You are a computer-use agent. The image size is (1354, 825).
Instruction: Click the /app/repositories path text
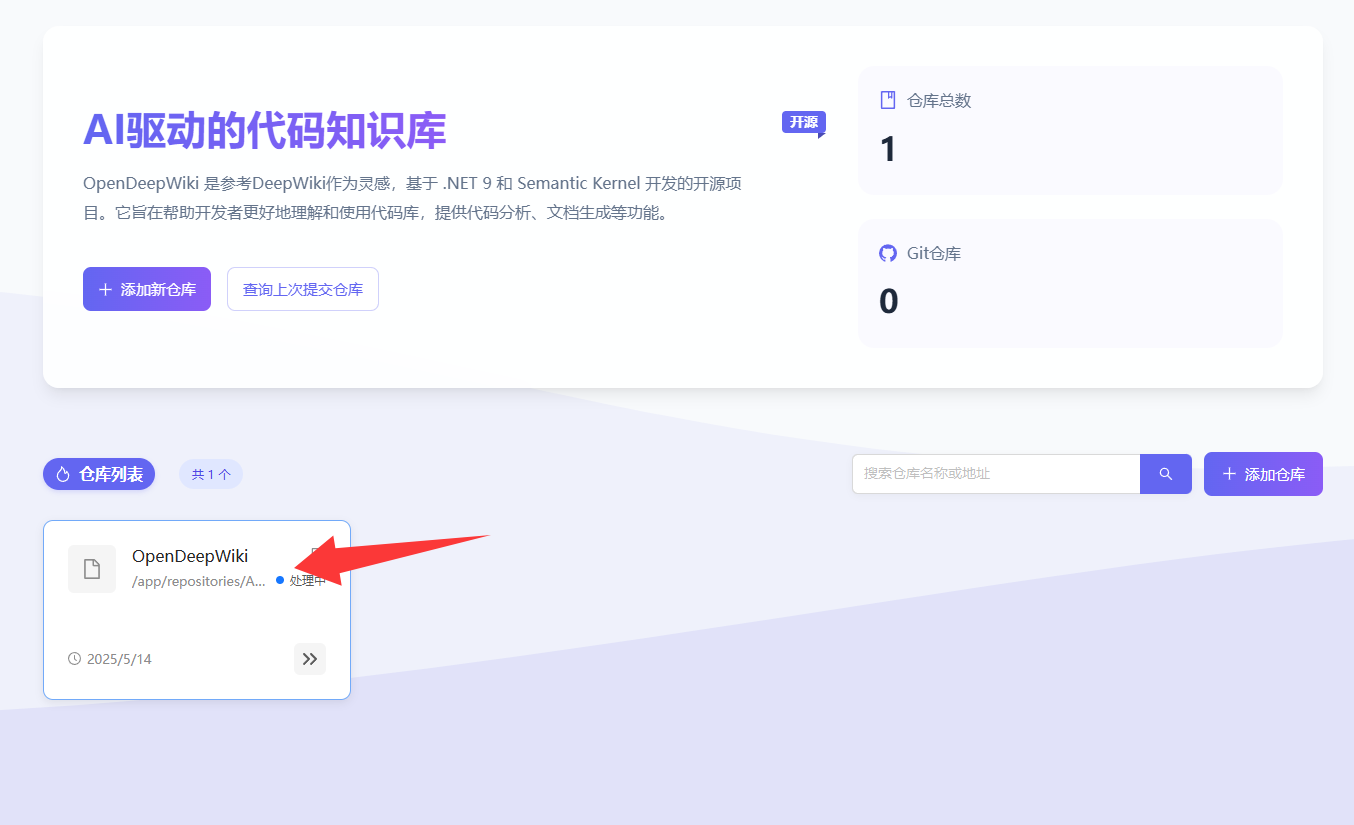point(198,581)
